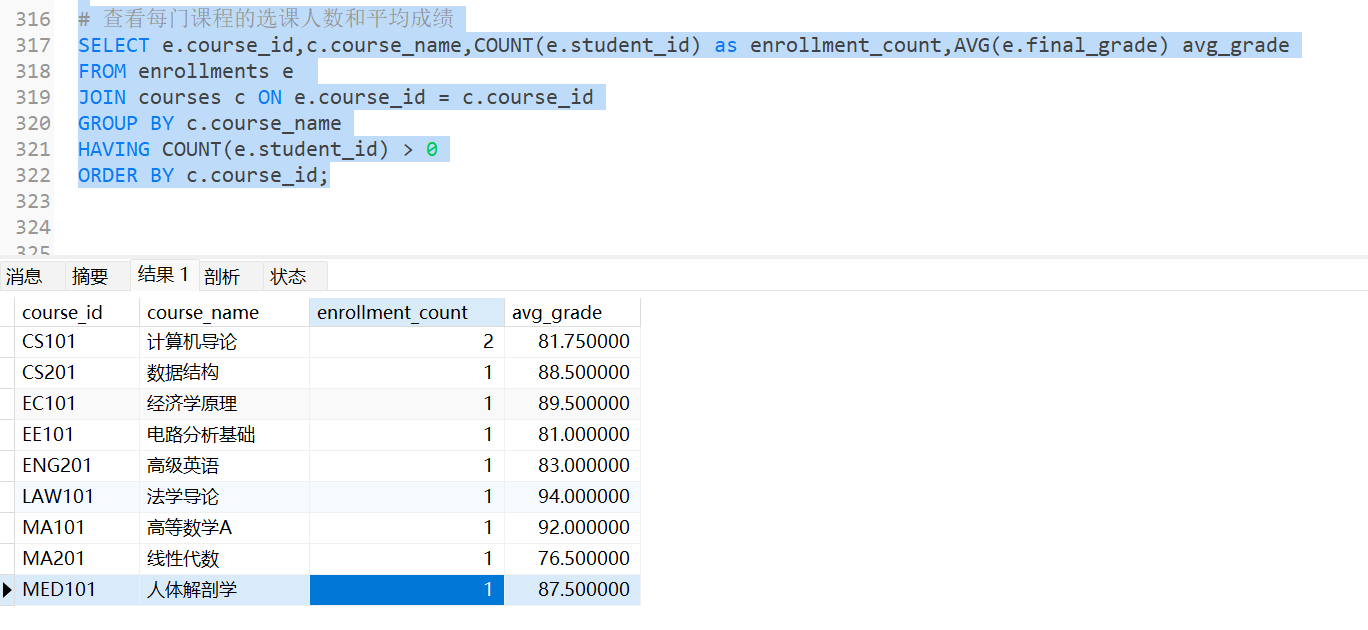Click the HAVING keyword on line 321
Viewport: 1368px width, 630px height.
click(x=114, y=149)
